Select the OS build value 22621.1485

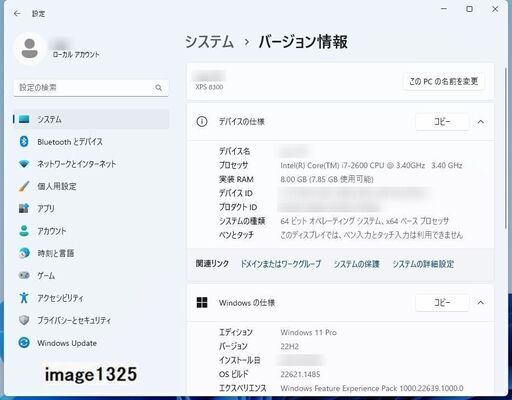[300, 374]
